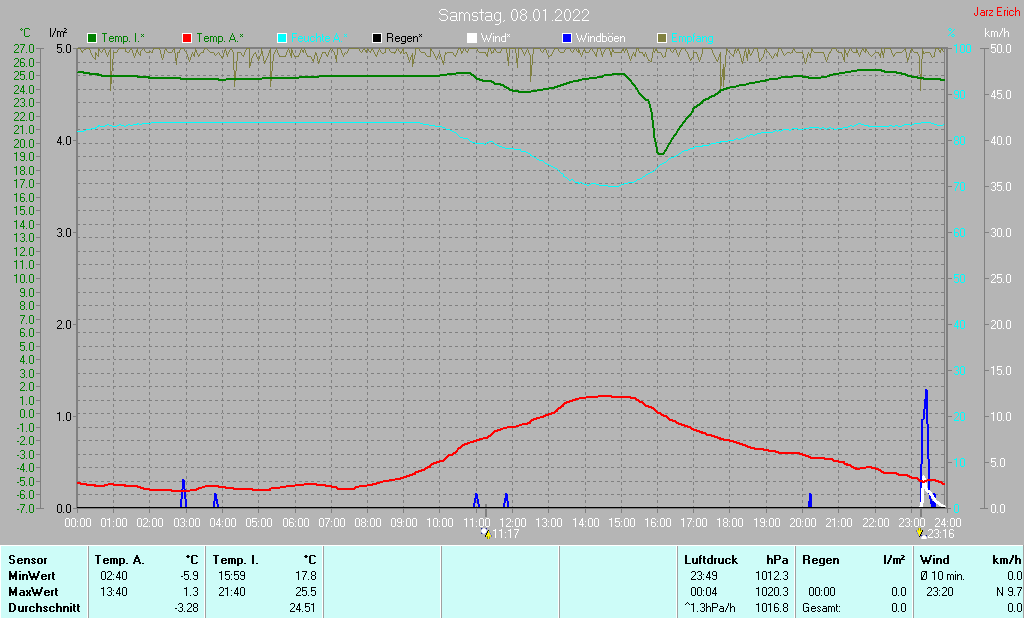
Task: Select the Luftdruck column header
Action: [x=709, y=560]
